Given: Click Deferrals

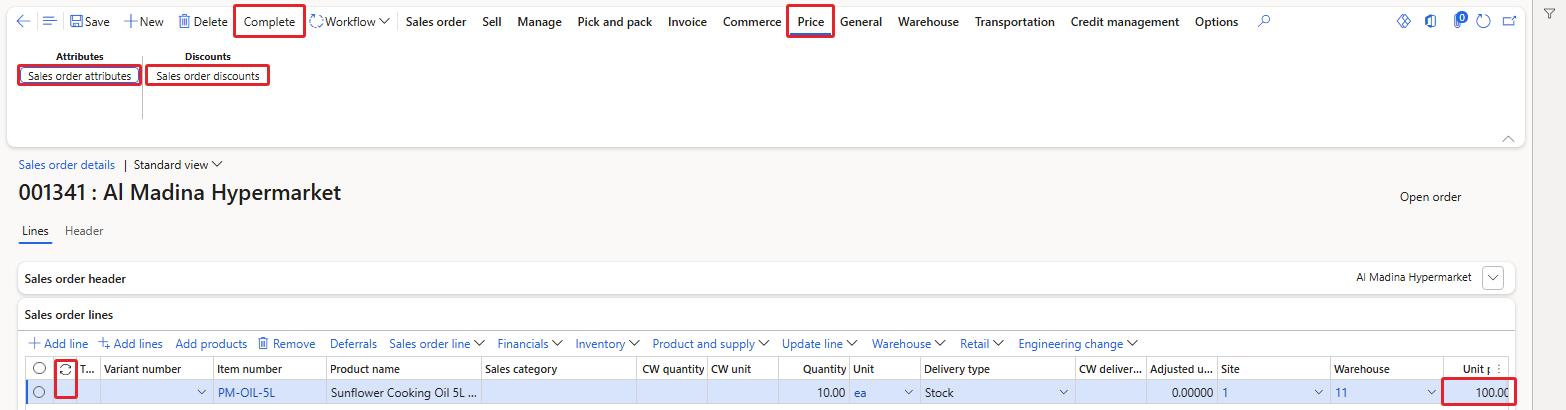Looking at the screenshot, I should (353, 344).
